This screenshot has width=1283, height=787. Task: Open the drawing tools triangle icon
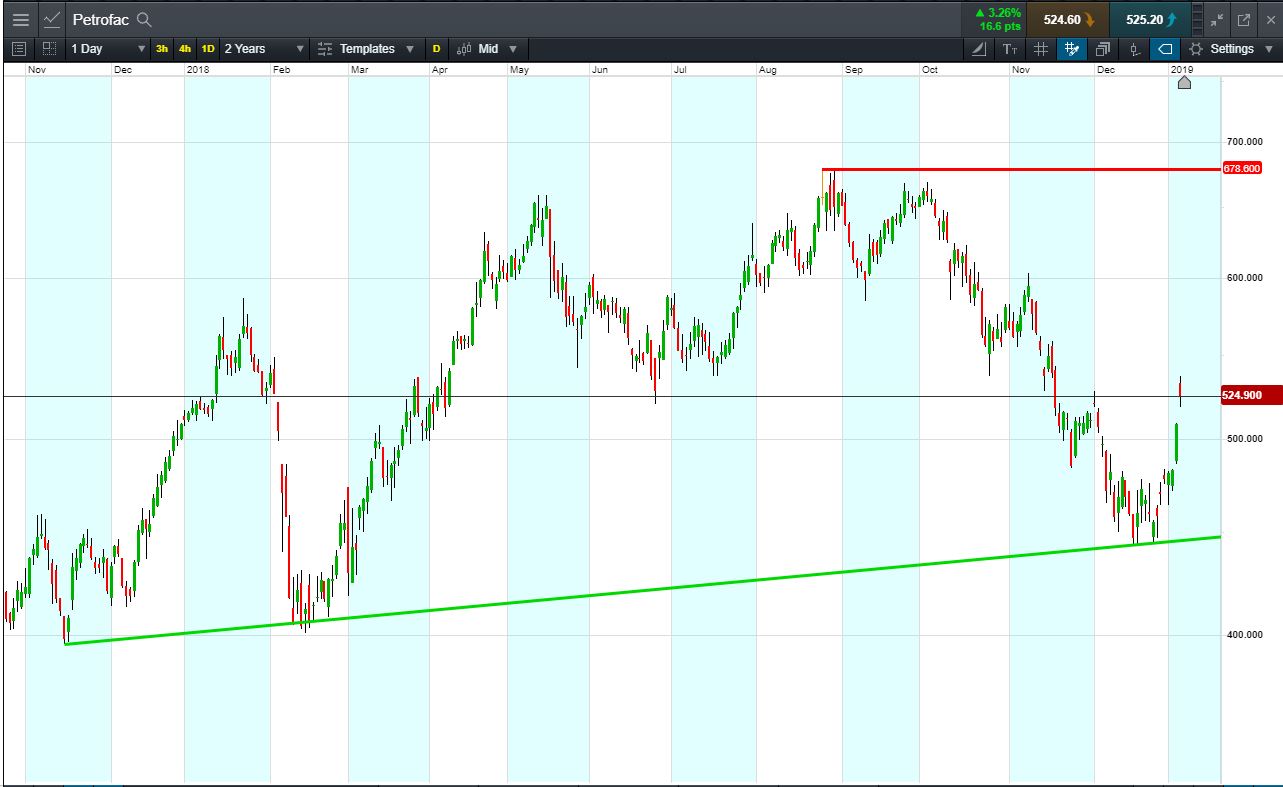pos(980,49)
